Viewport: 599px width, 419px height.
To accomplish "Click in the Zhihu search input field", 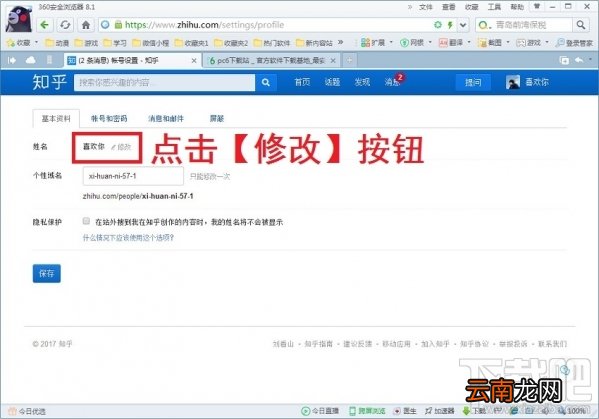I will coord(165,83).
